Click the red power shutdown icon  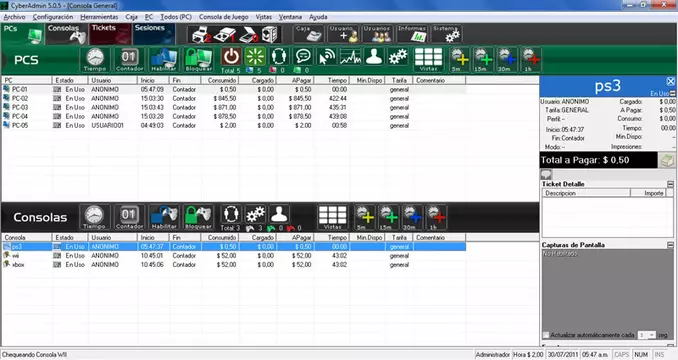(231, 57)
